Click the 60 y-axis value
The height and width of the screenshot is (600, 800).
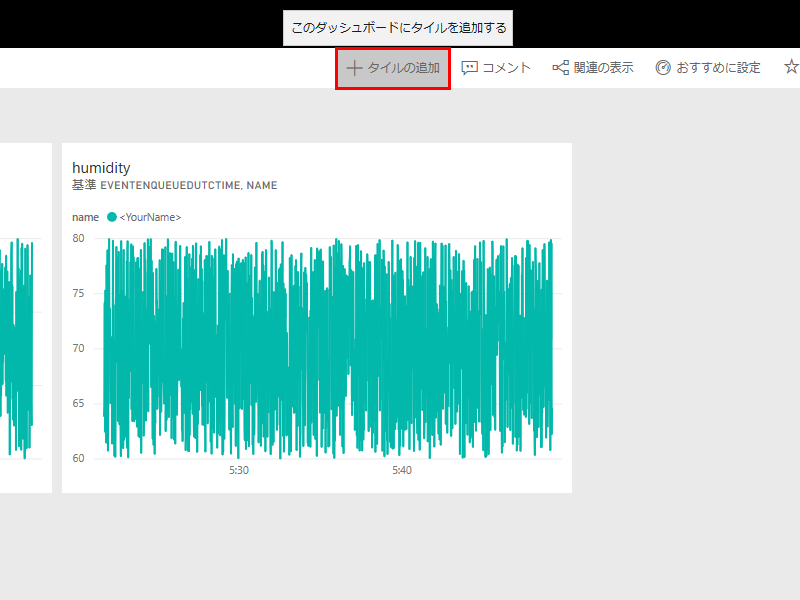coord(79,458)
